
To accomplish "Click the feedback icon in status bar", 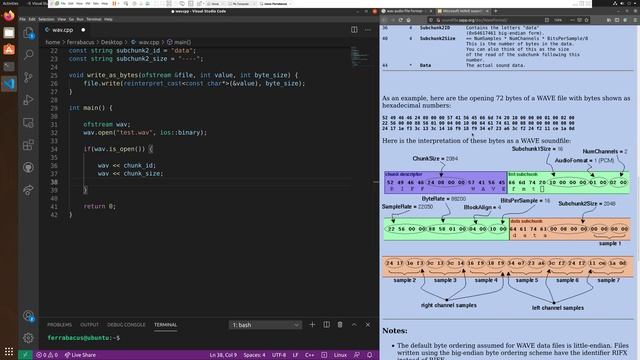I will [x=357, y=355].
